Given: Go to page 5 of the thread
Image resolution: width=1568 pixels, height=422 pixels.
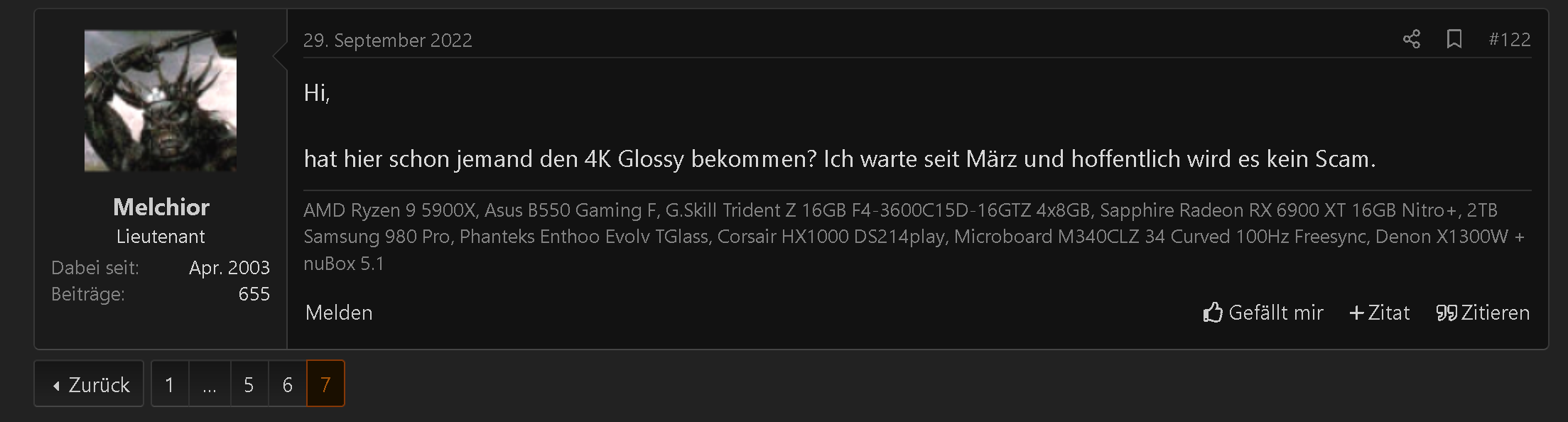Looking at the screenshot, I should click(249, 384).
